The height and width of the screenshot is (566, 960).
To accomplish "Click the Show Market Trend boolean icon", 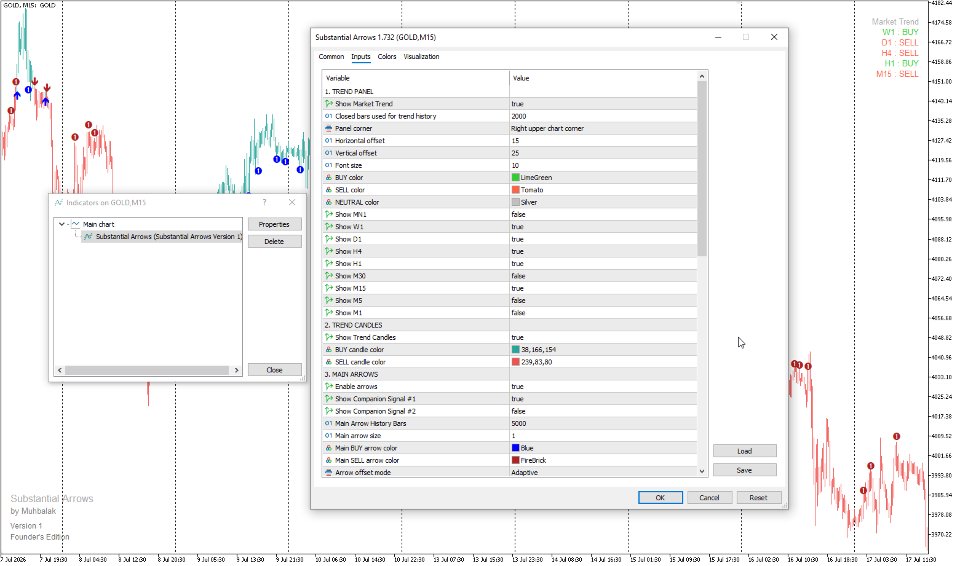I will [329, 104].
